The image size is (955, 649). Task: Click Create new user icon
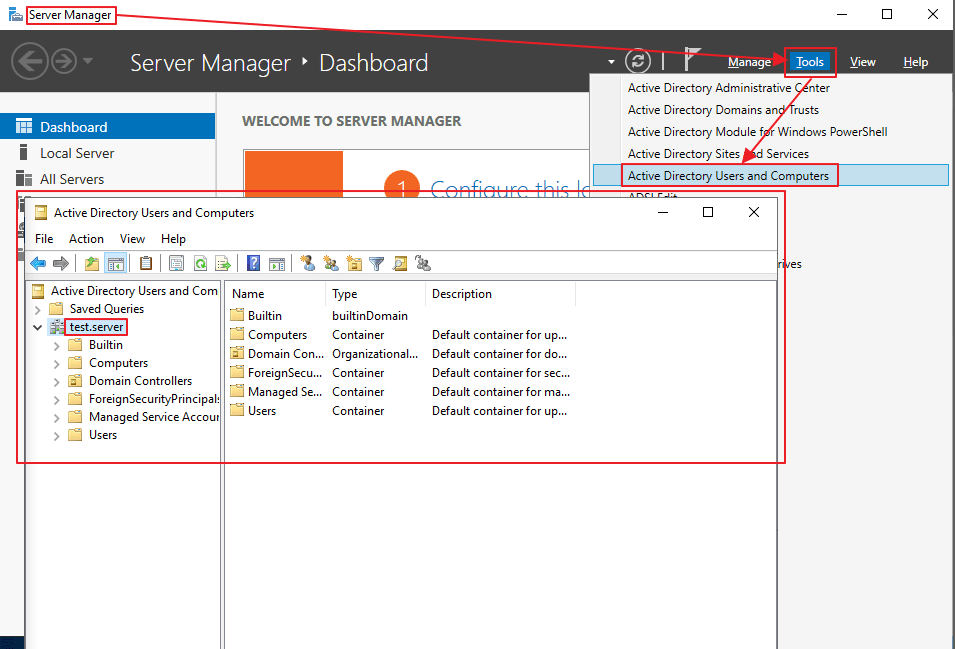(308, 264)
